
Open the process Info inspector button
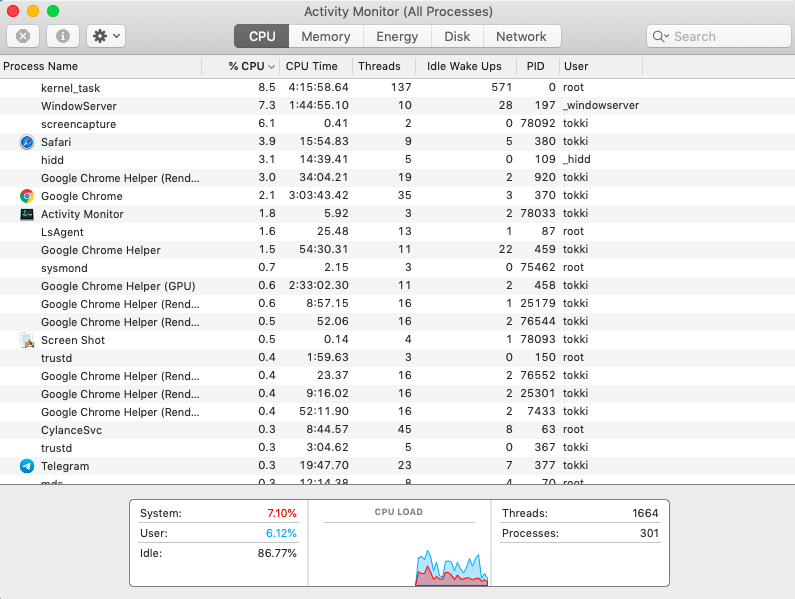click(63, 36)
